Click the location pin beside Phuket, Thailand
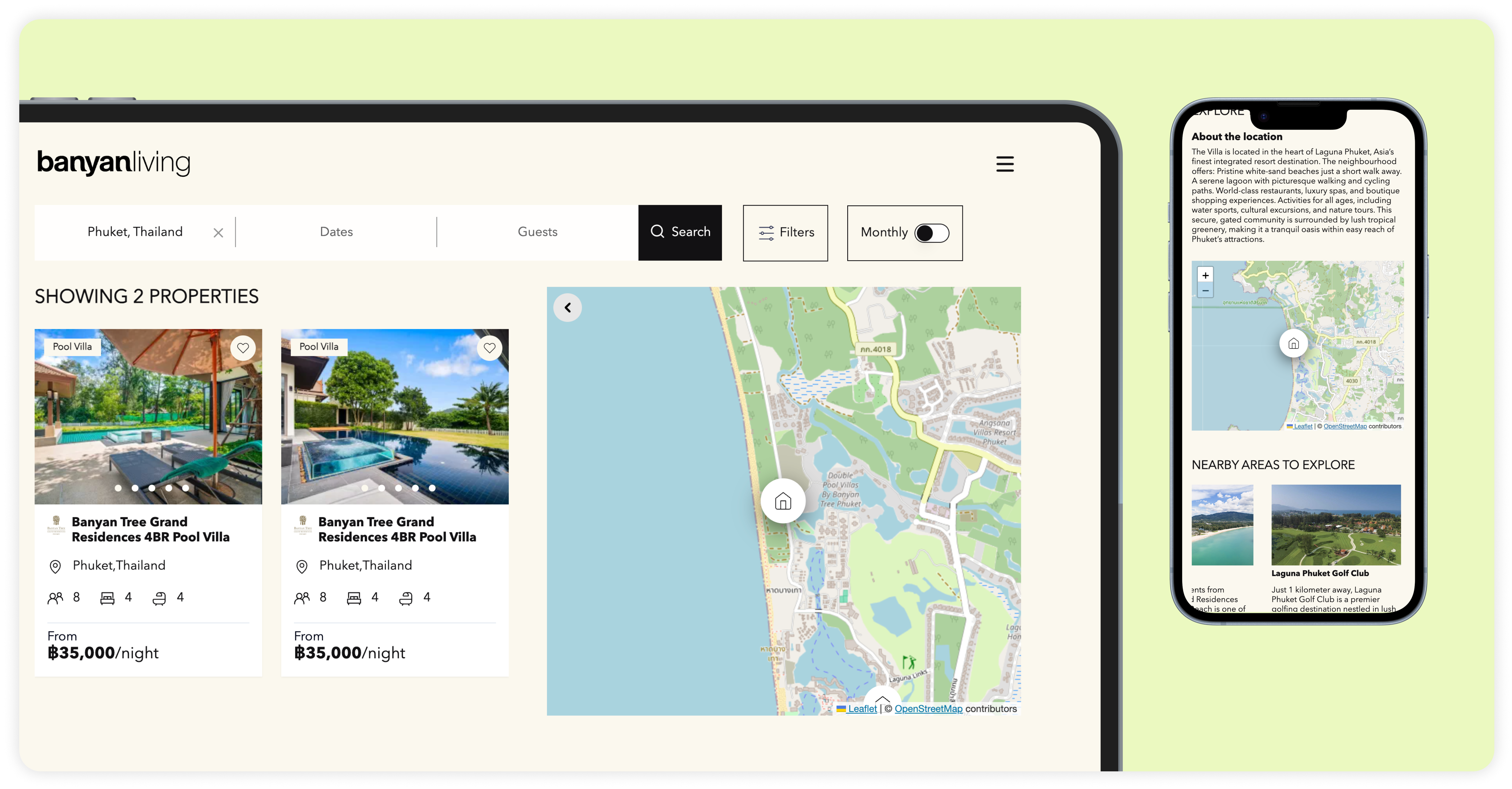1512x789 pixels. [55, 566]
